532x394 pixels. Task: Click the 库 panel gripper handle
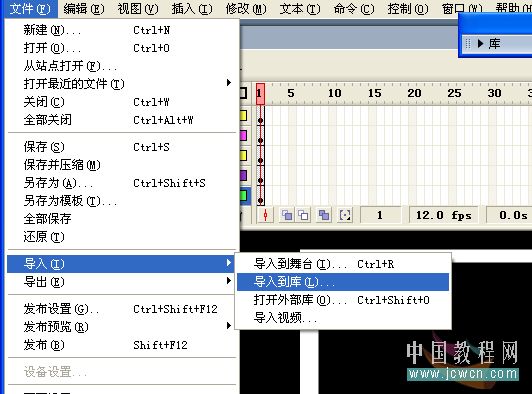(x=468, y=43)
